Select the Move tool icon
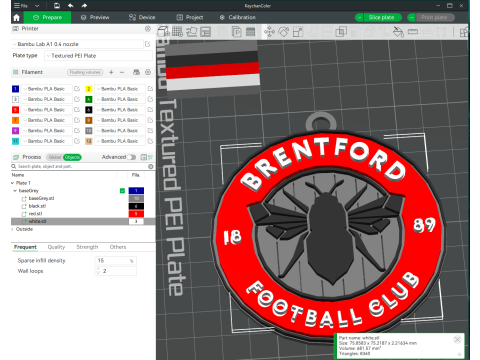This screenshot has width=480, height=360. 269,32
